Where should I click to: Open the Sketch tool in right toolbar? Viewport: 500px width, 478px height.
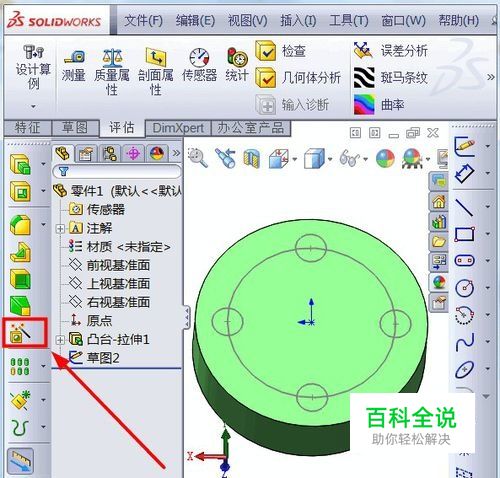pyautogui.click(x=464, y=146)
